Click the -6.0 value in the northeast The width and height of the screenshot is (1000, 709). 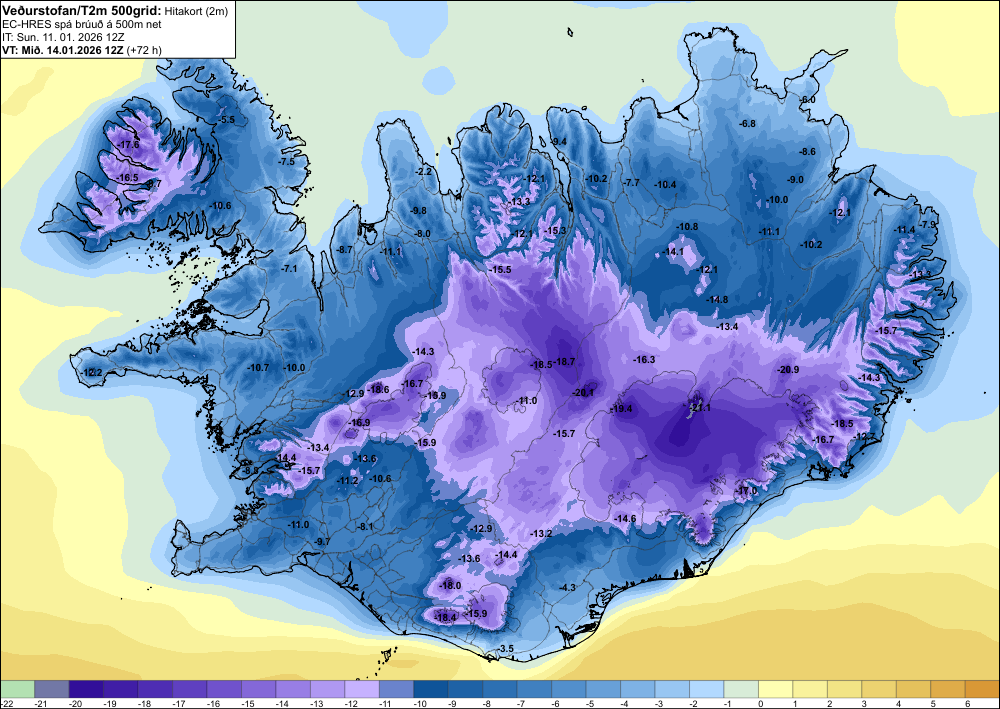point(807,100)
